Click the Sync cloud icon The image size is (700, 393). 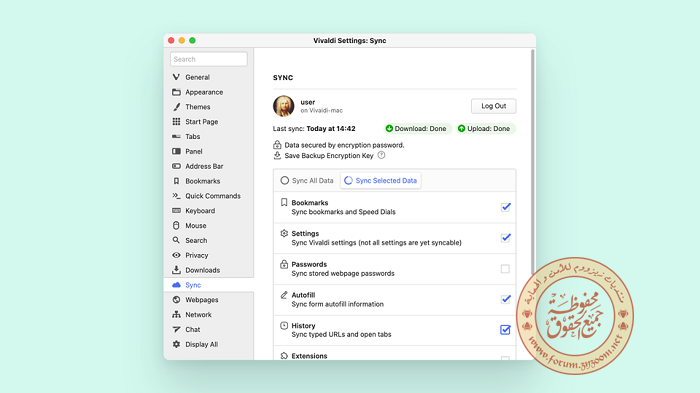[176, 285]
